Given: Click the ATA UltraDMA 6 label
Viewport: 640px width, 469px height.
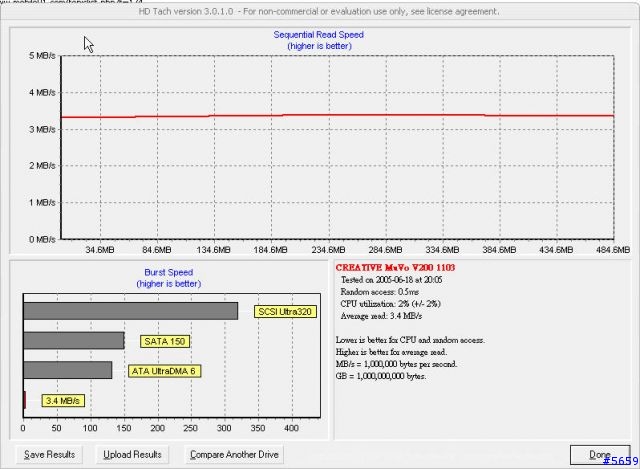Looking at the screenshot, I should (x=164, y=371).
